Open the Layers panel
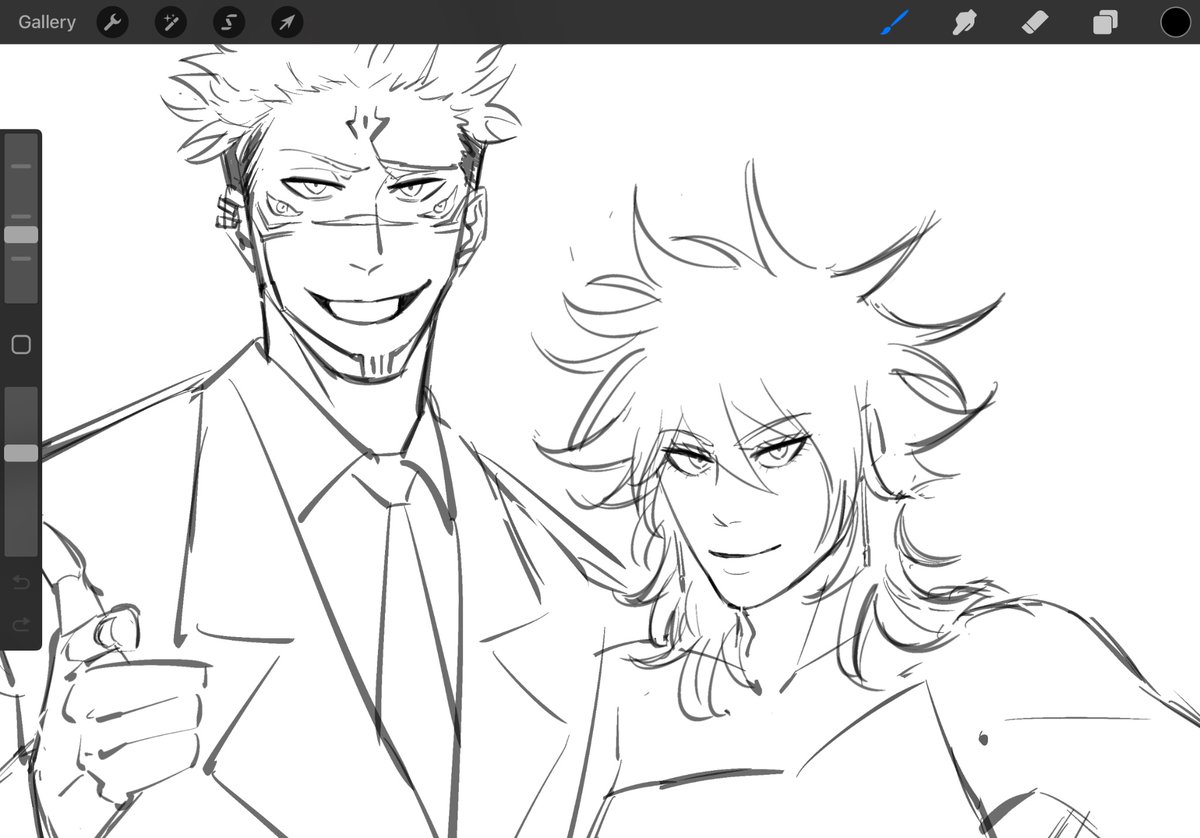1200x838 pixels. tap(1105, 22)
